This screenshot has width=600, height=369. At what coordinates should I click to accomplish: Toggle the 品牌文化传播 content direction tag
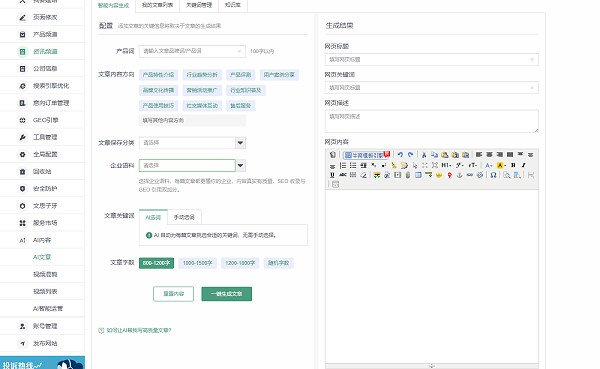158,90
